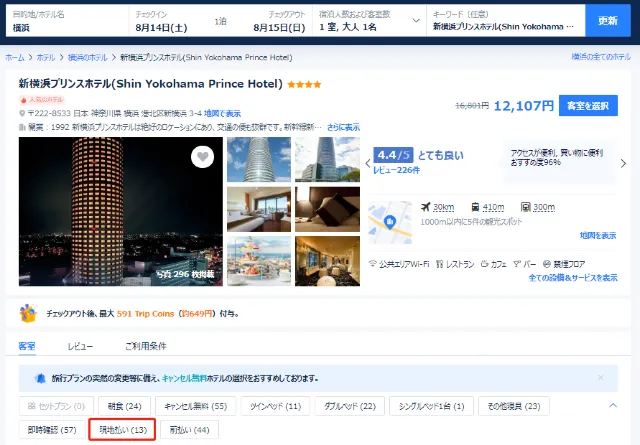This screenshot has width=640, height=445.
Task: Click the restaurant amenity icon
Action: coord(440,264)
